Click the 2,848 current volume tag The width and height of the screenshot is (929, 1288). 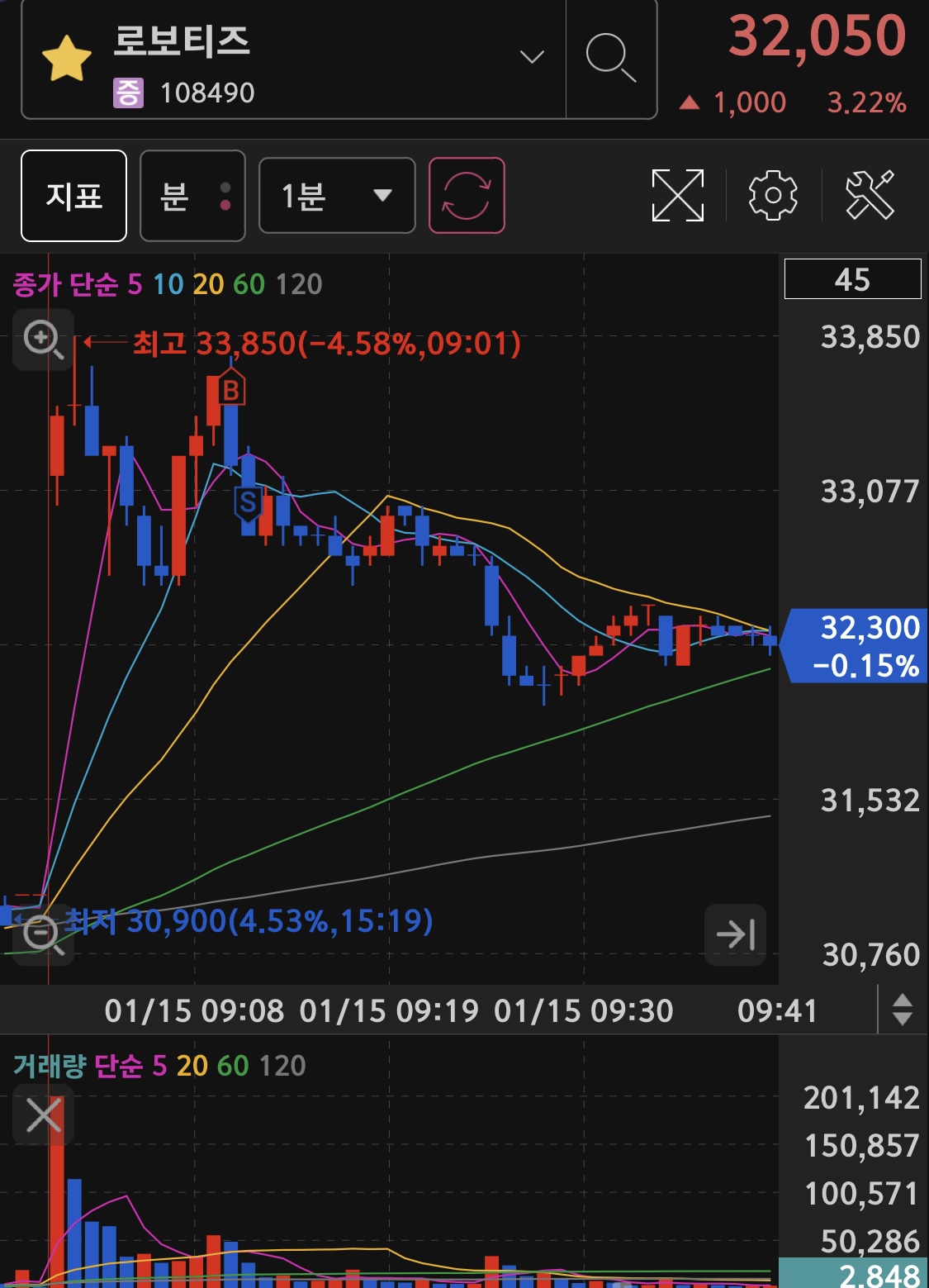(x=853, y=1273)
